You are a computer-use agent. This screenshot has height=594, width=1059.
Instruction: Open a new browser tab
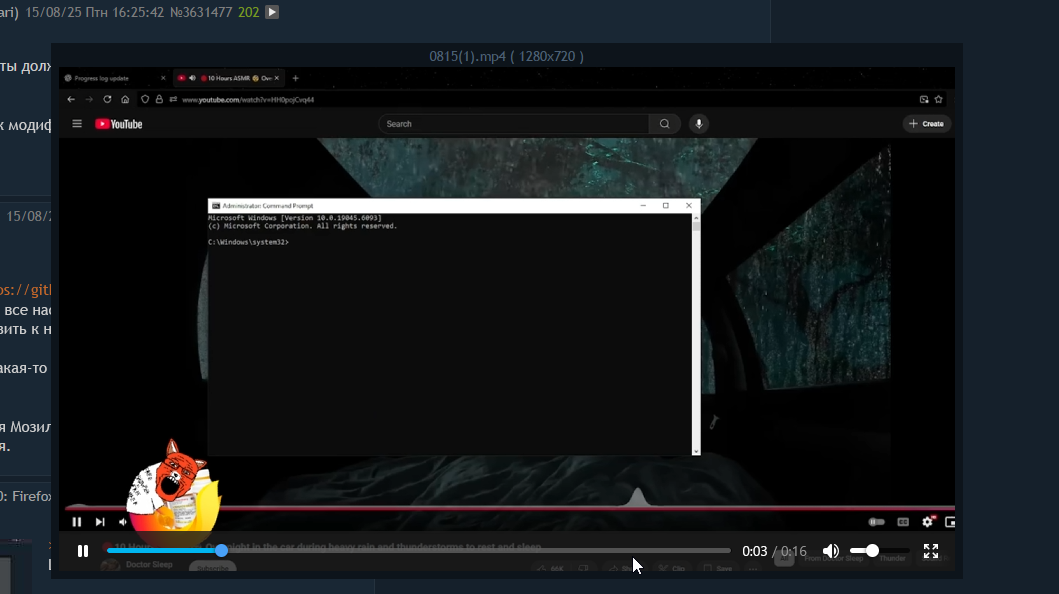point(295,78)
